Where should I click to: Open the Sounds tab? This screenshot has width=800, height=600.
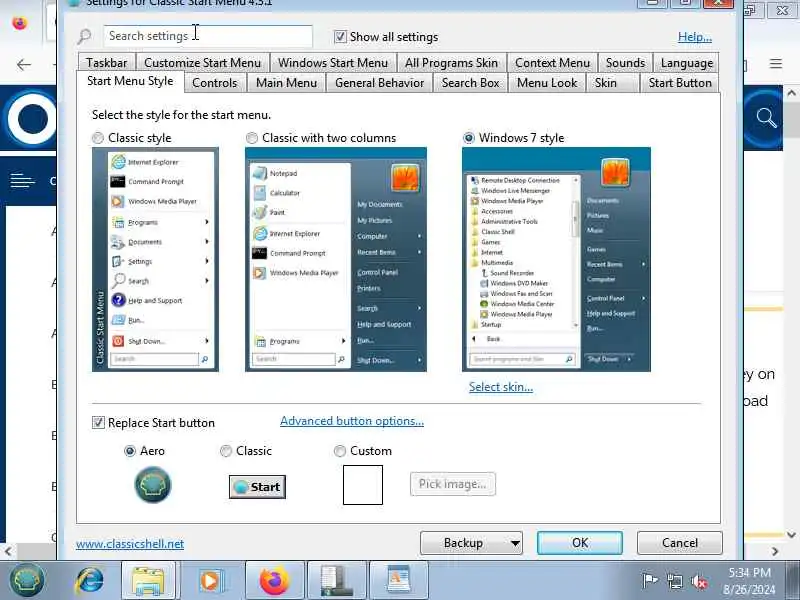tap(625, 62)
